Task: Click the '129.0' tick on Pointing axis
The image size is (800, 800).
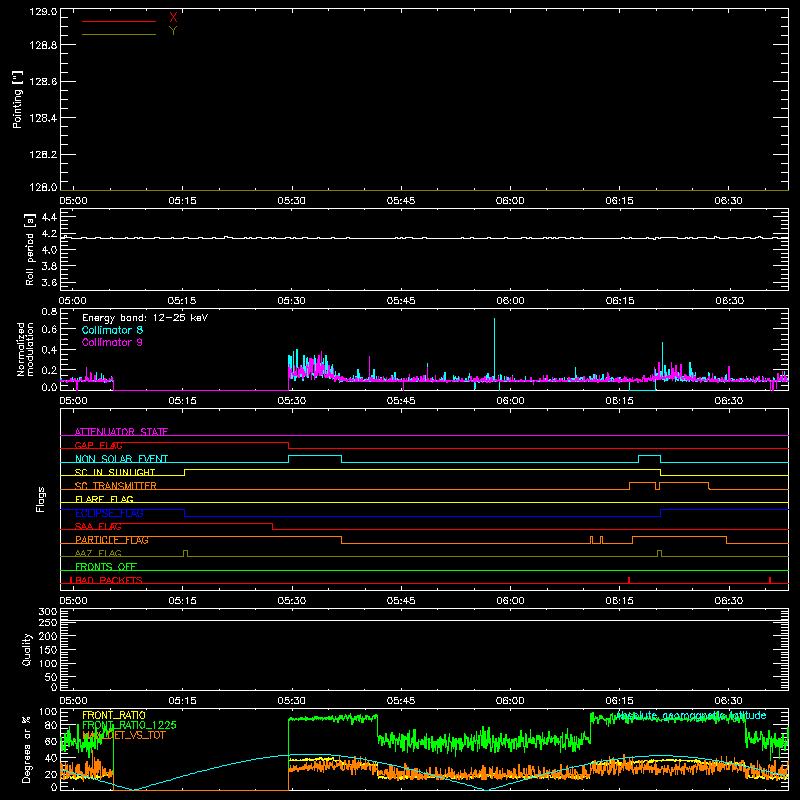Action: [x=43, y=12]
